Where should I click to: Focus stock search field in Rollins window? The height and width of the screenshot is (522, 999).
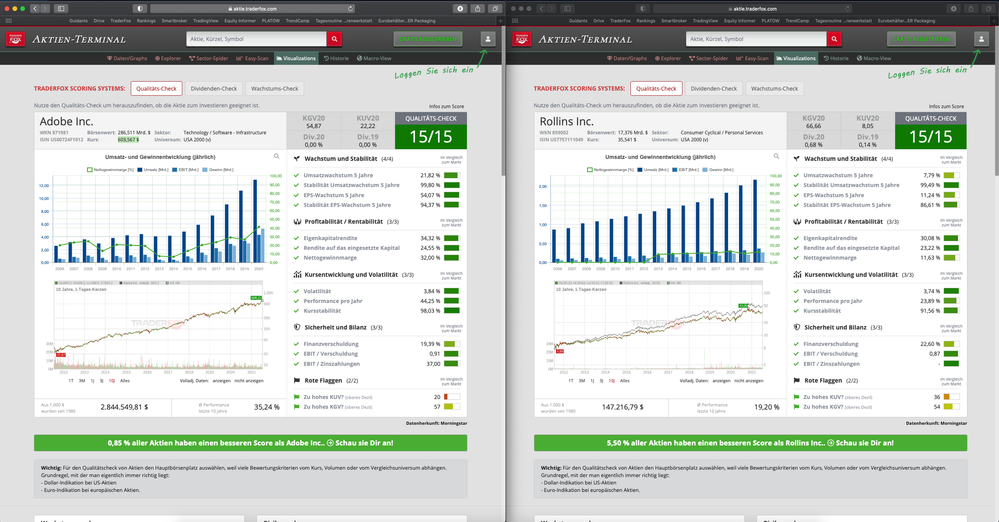tap(756, 39)
